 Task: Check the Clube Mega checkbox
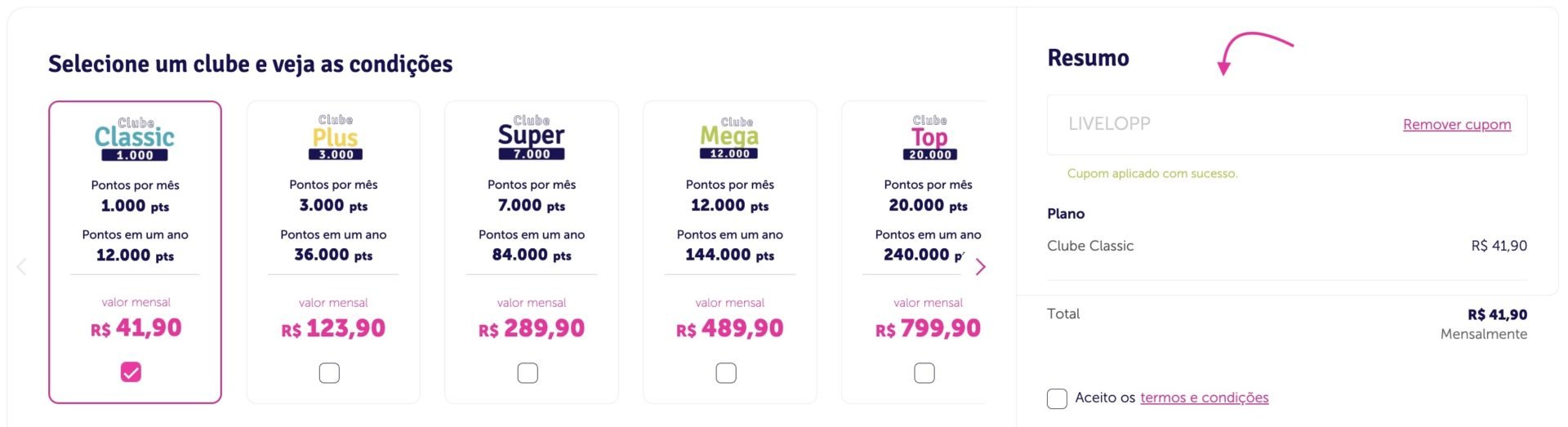(726, 373)
